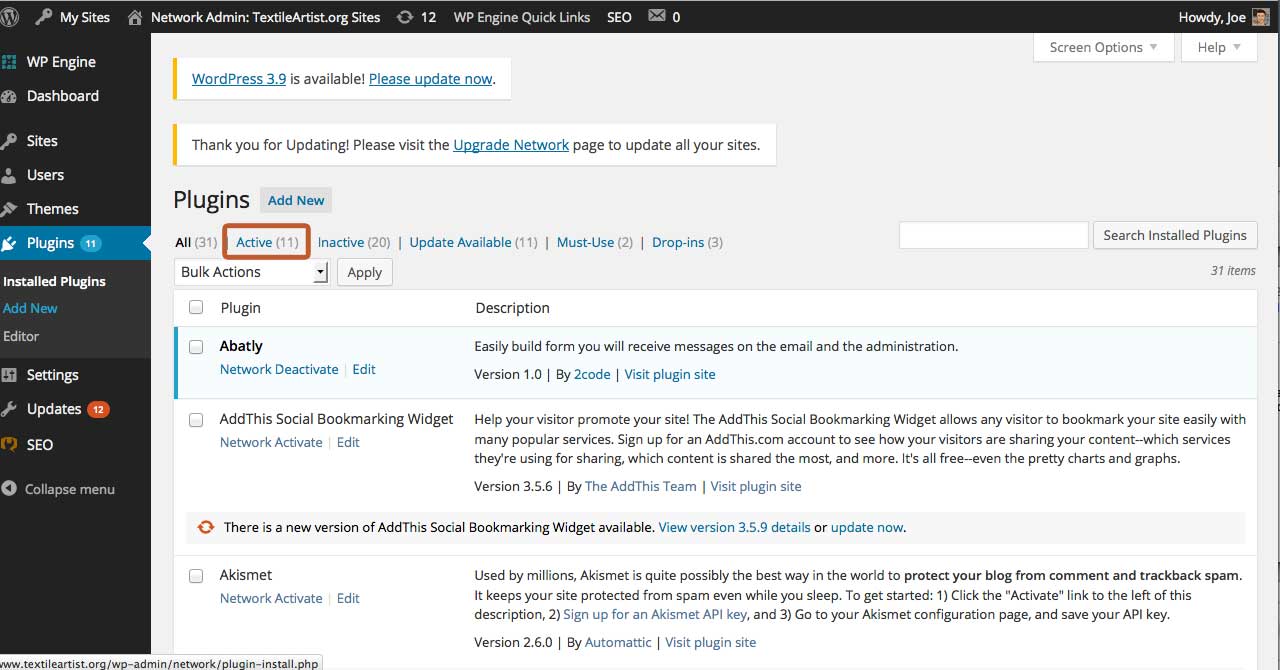
Task: Click the AddThis update now link
Action: click(x=867, y=527)
